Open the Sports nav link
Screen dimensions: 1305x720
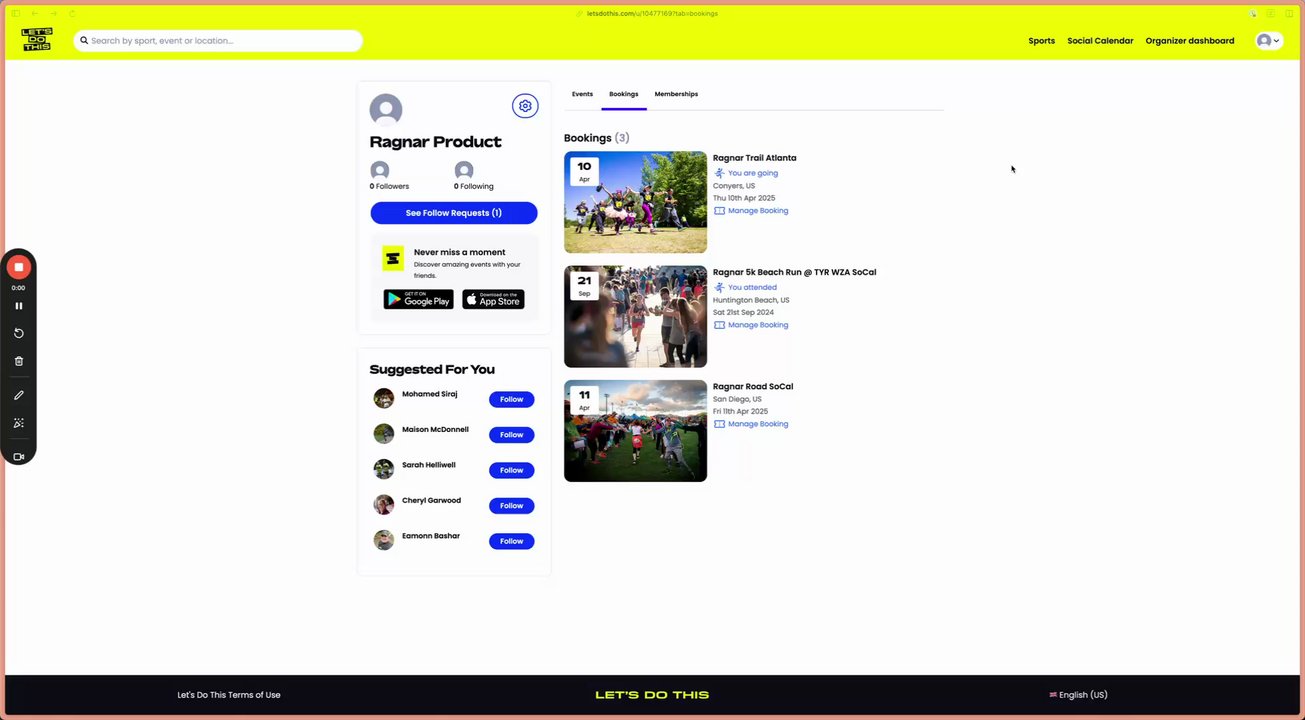[x=1041, y=41]
